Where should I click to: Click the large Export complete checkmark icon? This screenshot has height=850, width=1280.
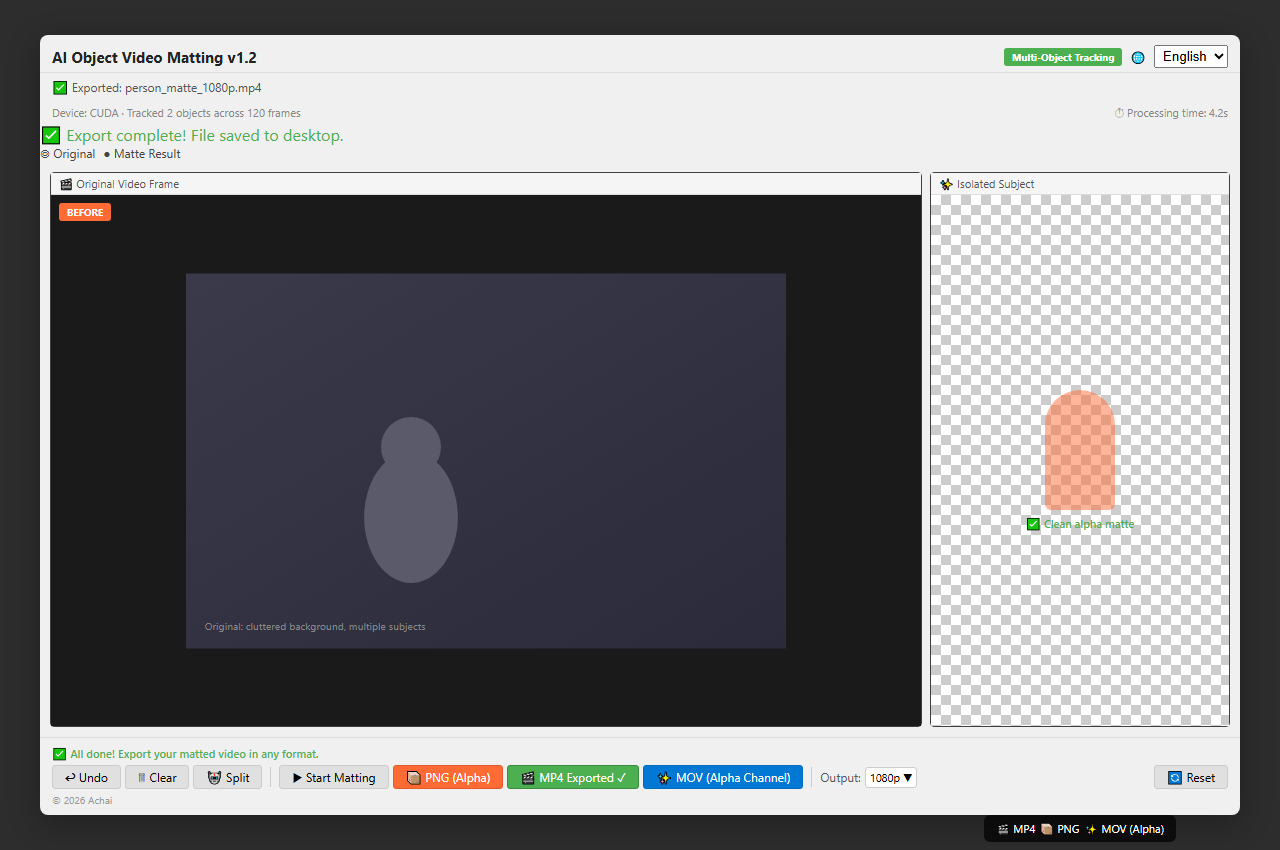51,135
